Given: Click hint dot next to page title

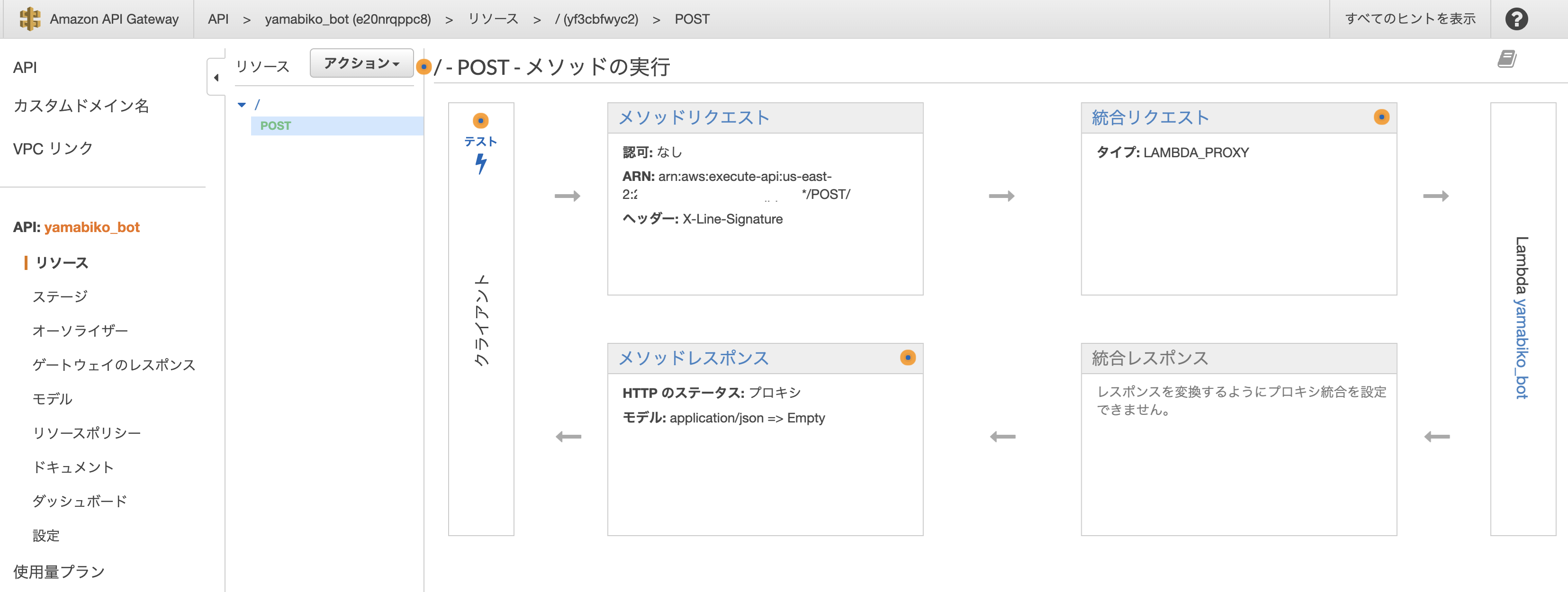Looking at the screenshot, I should [x=424, y=66].
